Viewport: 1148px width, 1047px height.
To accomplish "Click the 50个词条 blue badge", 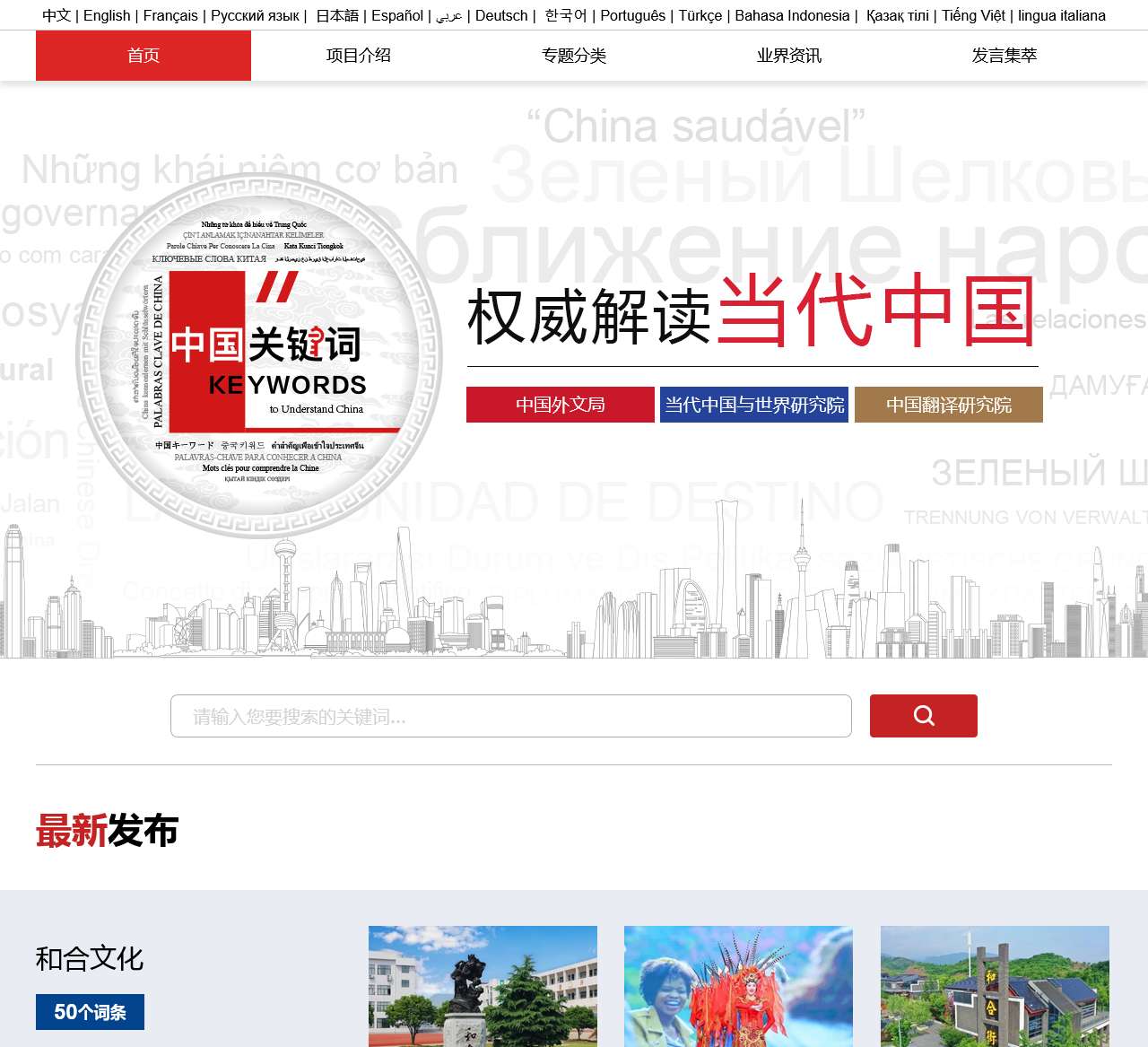I will pos(90,1012).
